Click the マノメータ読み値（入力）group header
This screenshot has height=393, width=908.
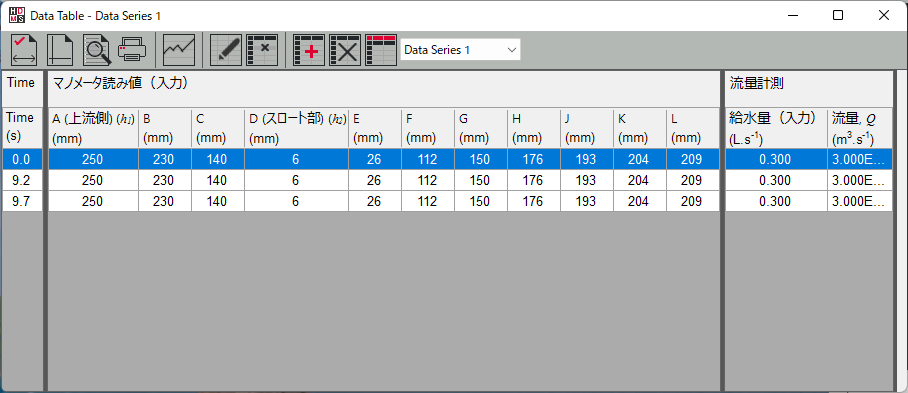click(383, 89)
